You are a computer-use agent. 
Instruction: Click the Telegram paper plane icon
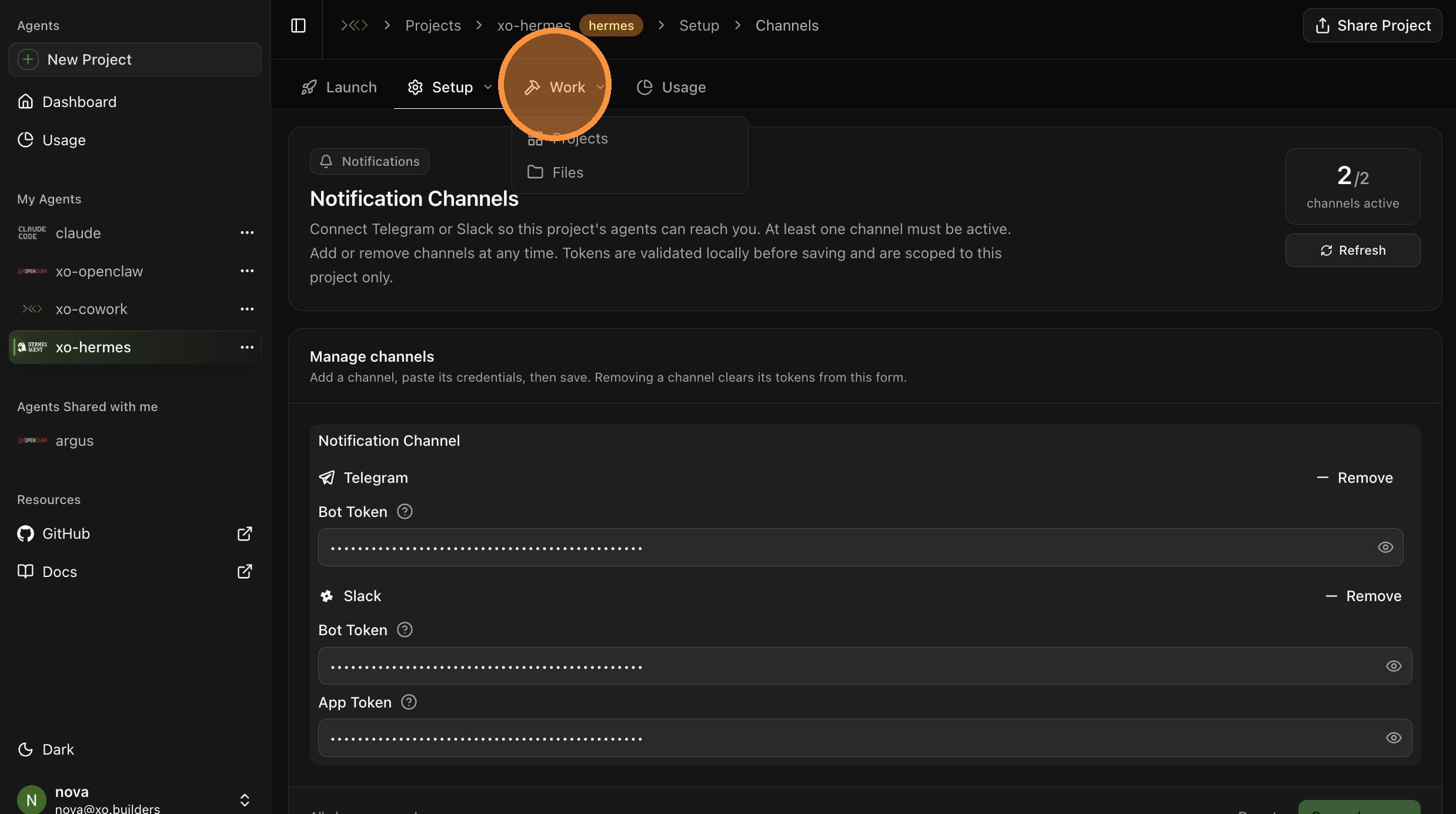click(x=327, y=478)
